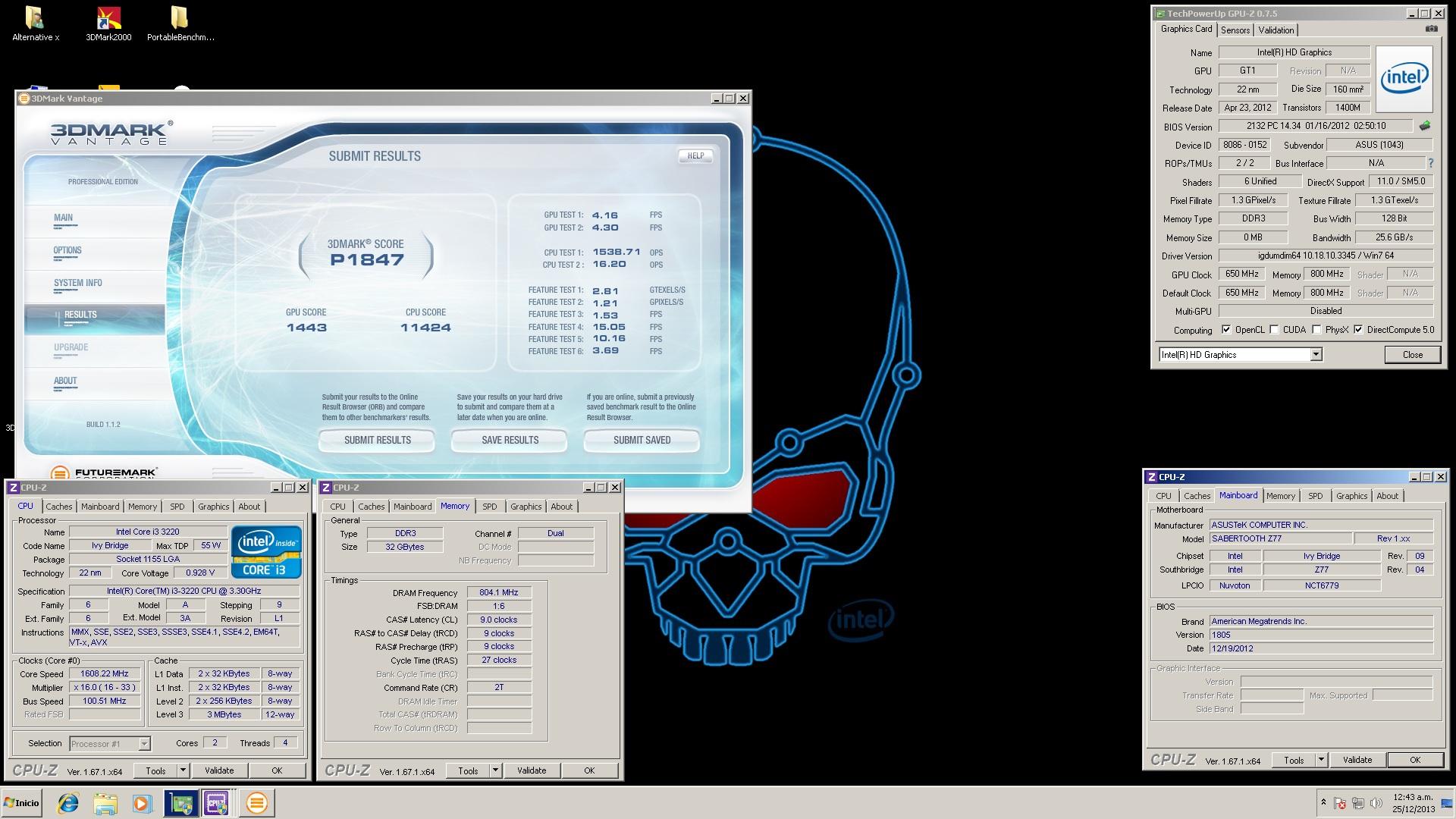1456x819 pixels.
Task: Open Tools dropdown arrow in CPU-Z Memory window
Action: tap(495, 770)
